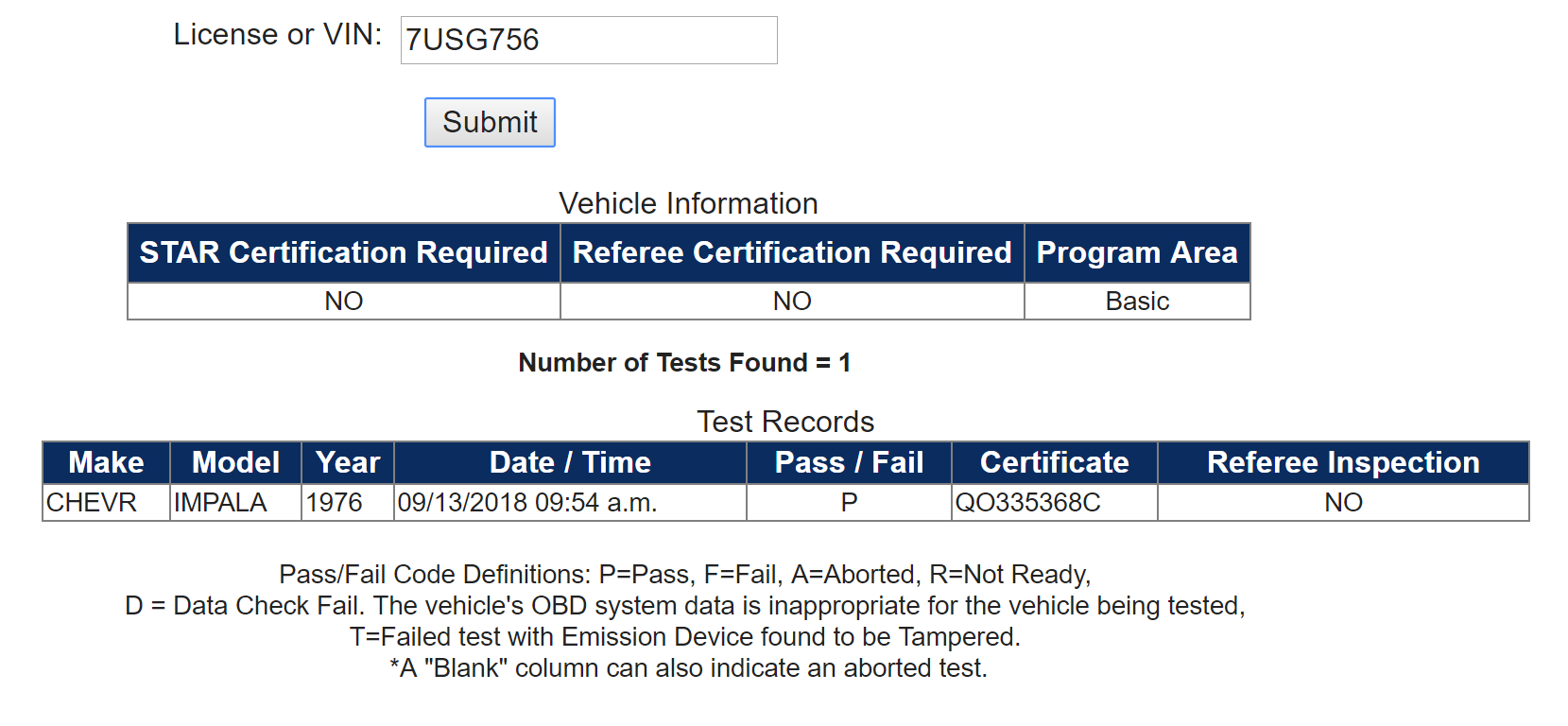Click the Basic program area cell
Viewport: 1568px width, 726px height.
click(x=1137, y=301)
